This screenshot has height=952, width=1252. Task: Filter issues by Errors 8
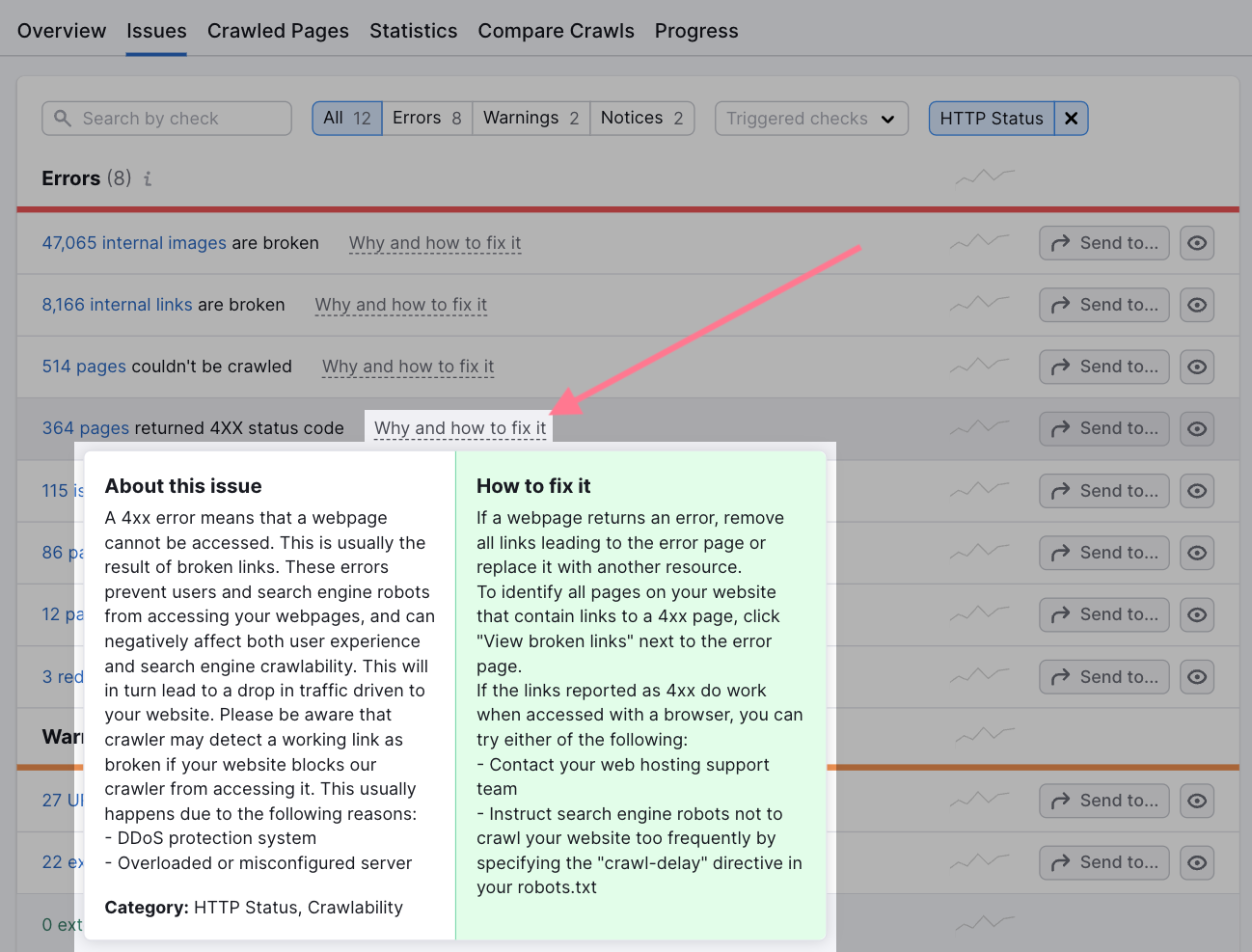pos(427,118)
